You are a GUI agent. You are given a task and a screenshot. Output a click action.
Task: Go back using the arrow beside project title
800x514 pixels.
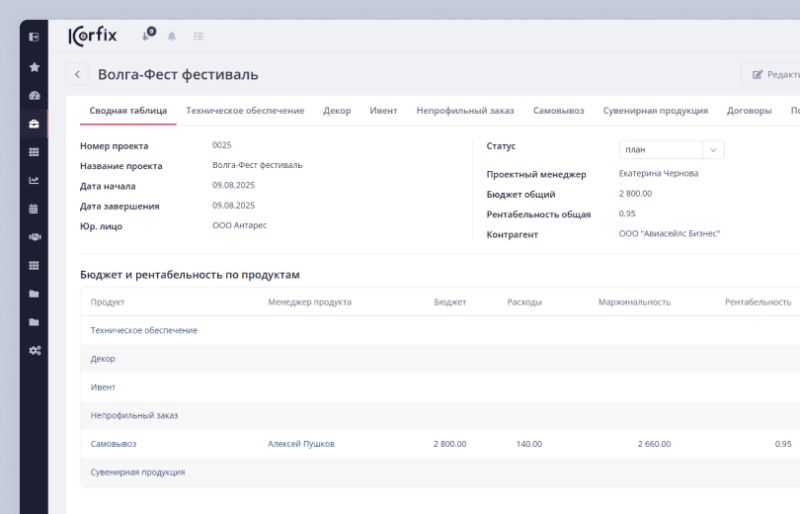pyautogui.click(x=77, y=75)
